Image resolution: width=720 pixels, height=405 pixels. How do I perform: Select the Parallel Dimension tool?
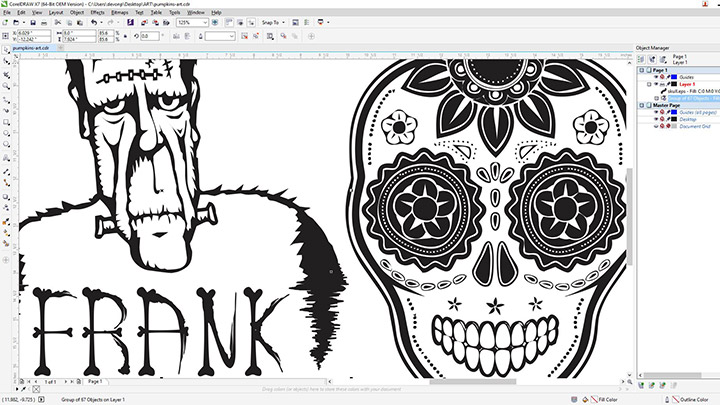pyautogui.click(x=6, y=171)
